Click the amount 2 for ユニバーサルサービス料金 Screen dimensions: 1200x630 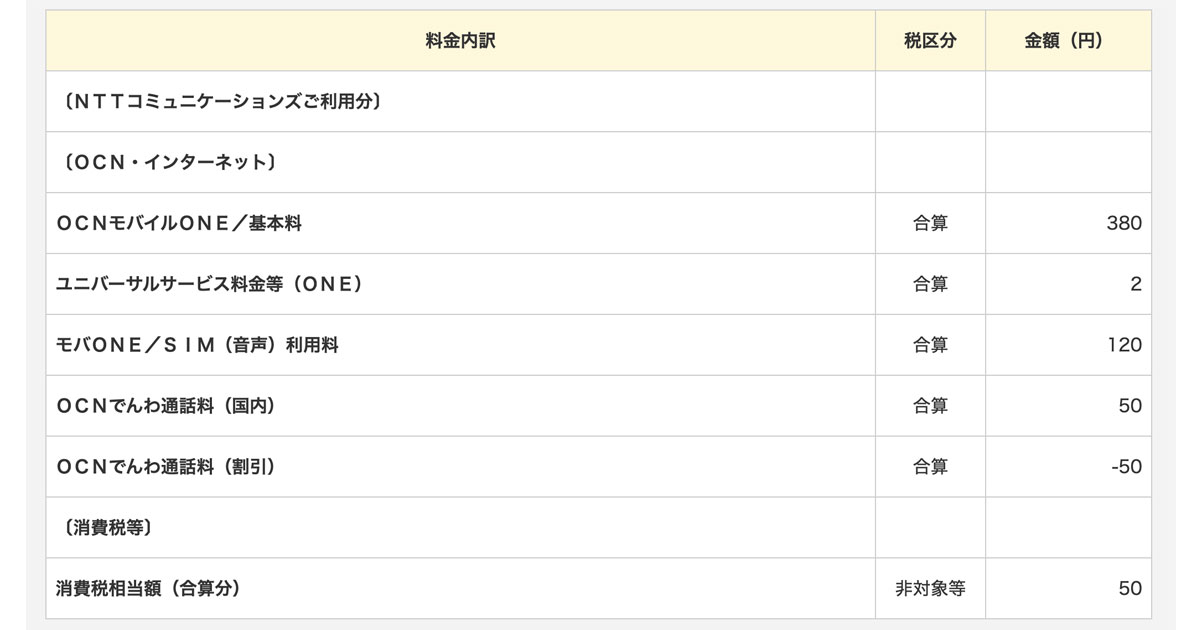pyautogui.click(x=1135, y=284)
